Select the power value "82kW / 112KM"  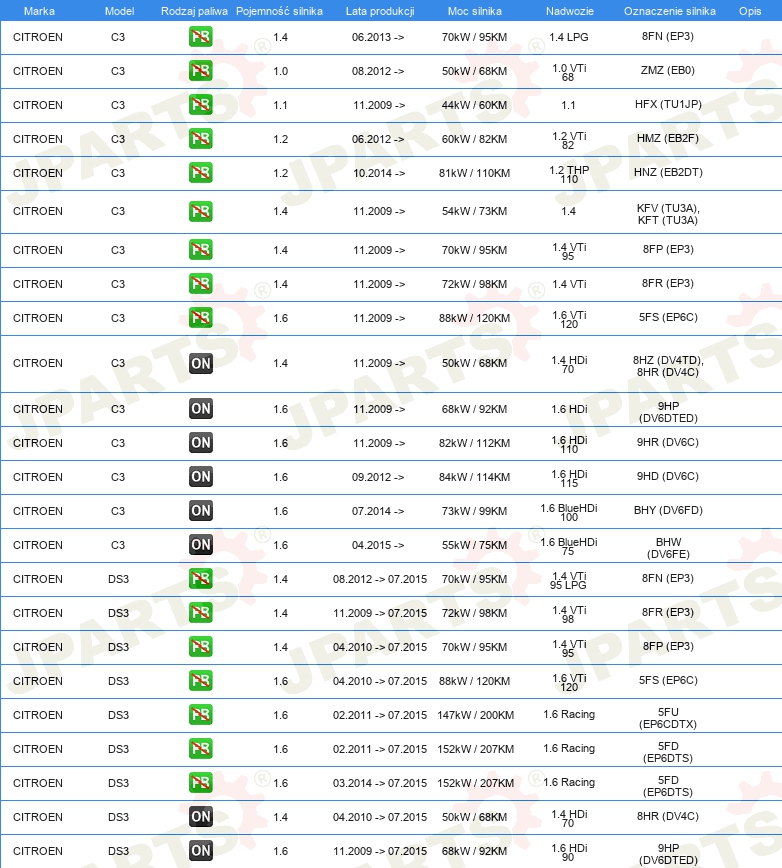[x=474, y=443]
